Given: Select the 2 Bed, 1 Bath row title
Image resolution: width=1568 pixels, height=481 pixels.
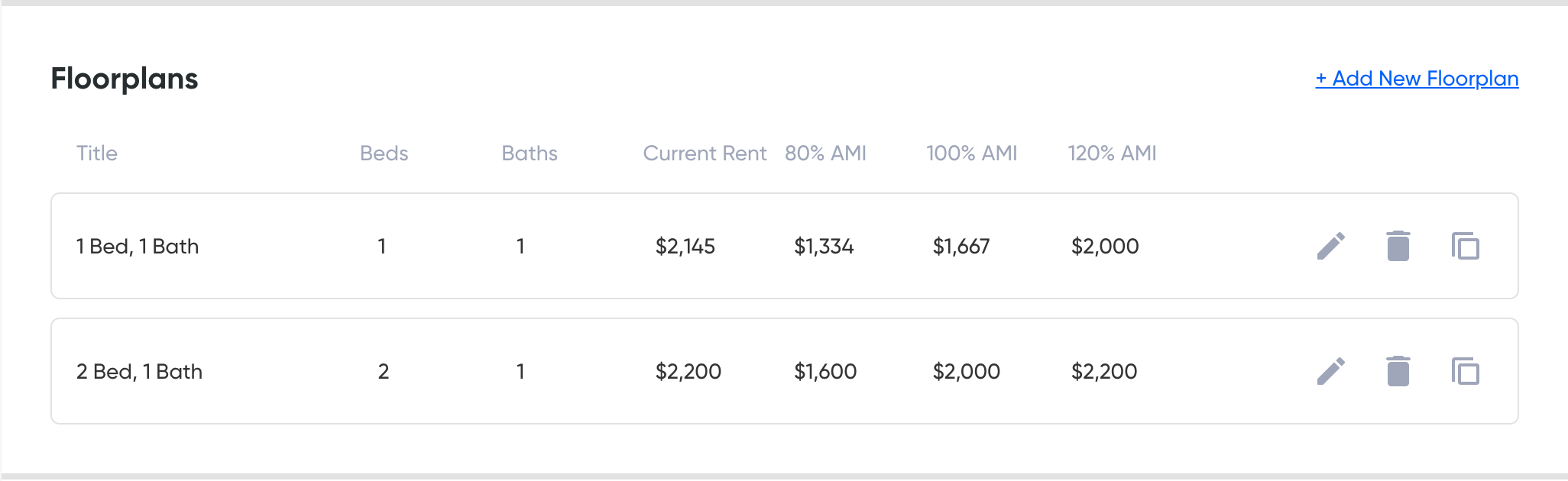Looking at the screenshot, I should (x=139, y=372).
